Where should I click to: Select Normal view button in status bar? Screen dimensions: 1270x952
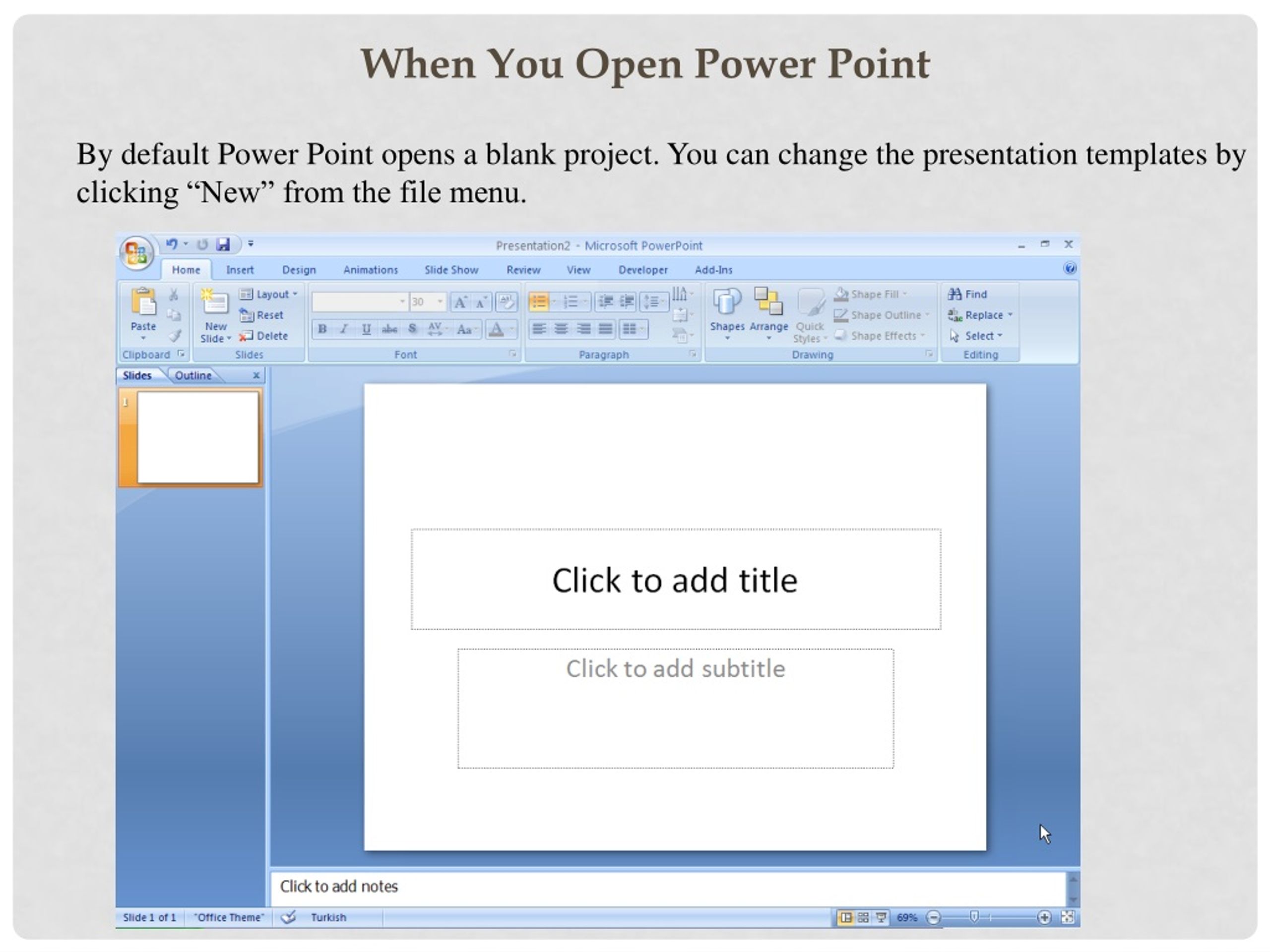click(845, 918)
